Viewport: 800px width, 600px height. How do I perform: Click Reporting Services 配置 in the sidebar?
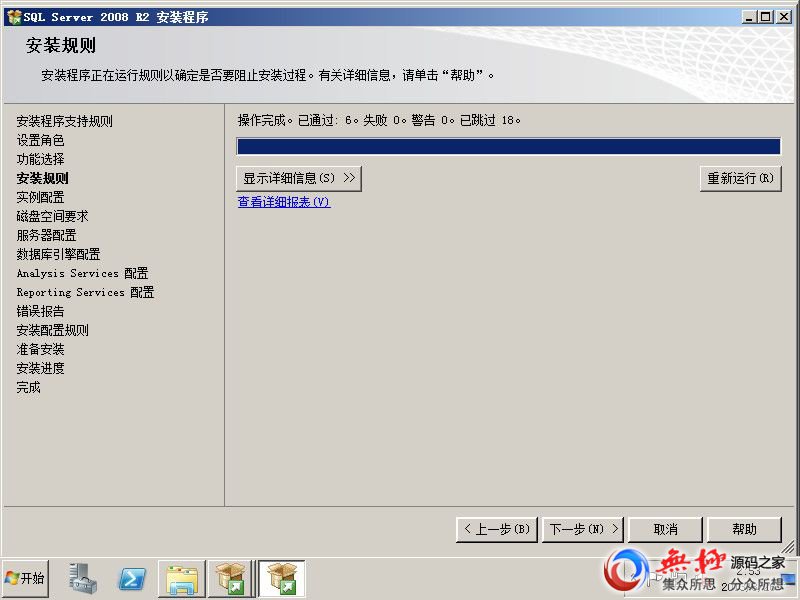coord(85,293)
